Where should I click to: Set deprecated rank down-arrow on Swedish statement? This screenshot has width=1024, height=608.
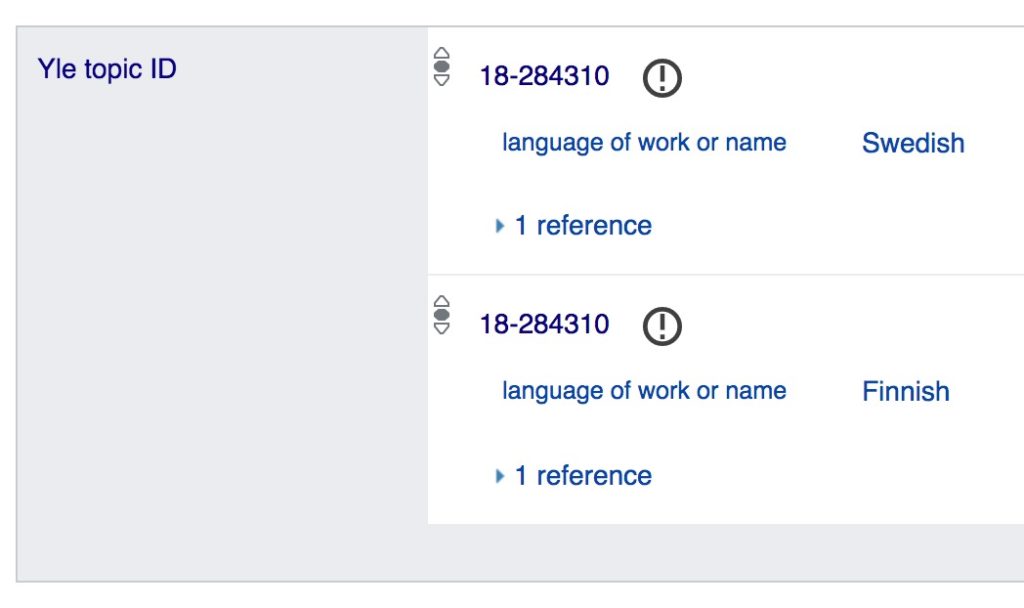442,81
